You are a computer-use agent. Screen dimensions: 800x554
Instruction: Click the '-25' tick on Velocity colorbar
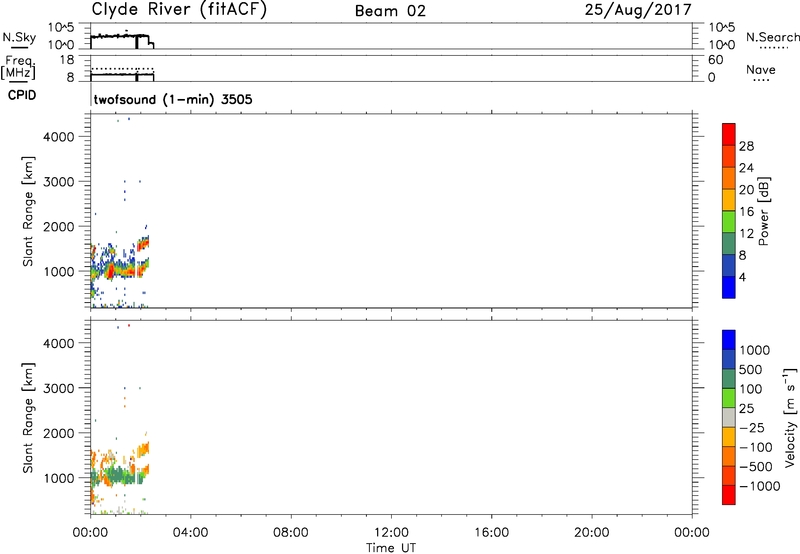tap(751, 428)
